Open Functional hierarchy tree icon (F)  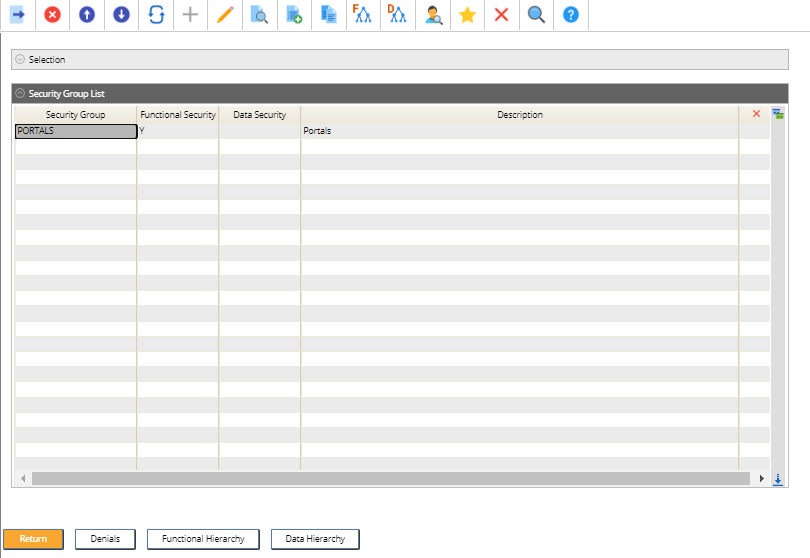362,14
